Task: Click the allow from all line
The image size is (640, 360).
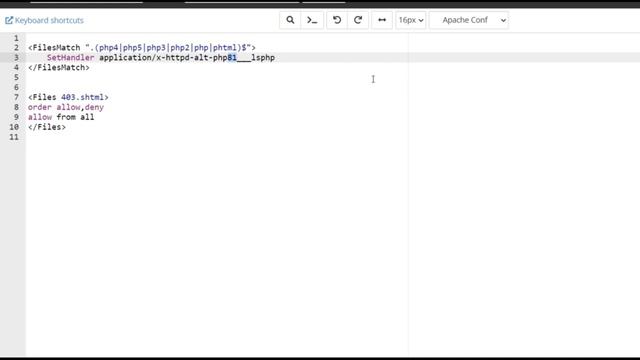Action: pyautogui.click(x=61, y=117)
